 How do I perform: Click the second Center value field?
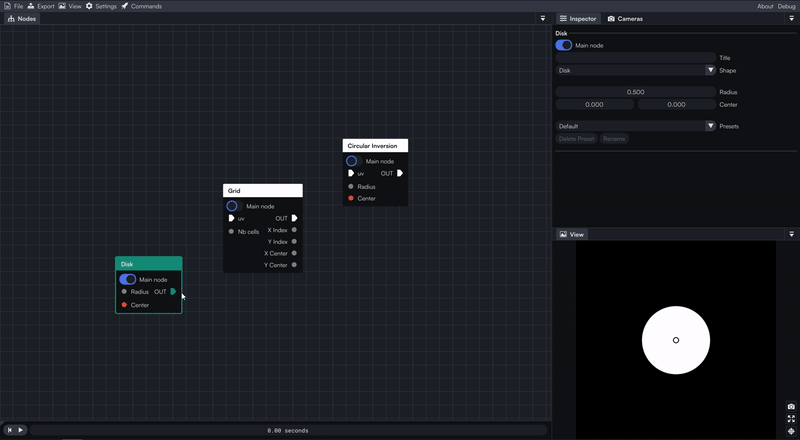tap(677, 104)
